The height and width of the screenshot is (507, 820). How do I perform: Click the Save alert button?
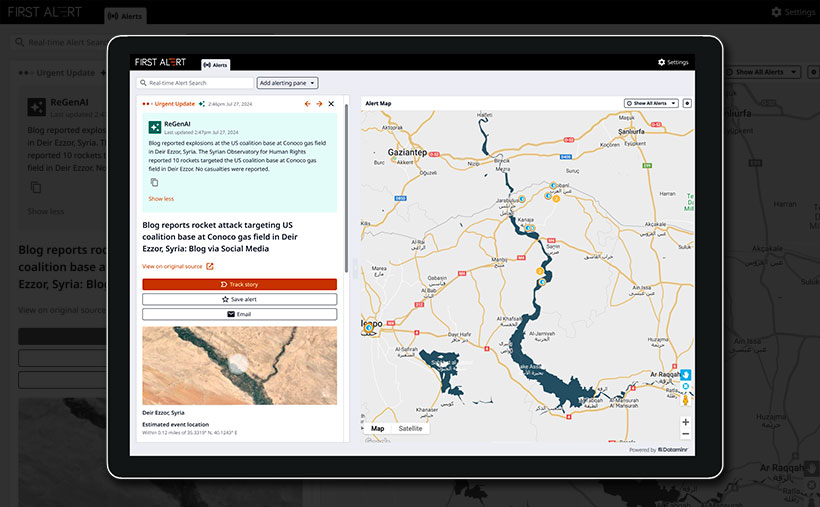(239, 299)
